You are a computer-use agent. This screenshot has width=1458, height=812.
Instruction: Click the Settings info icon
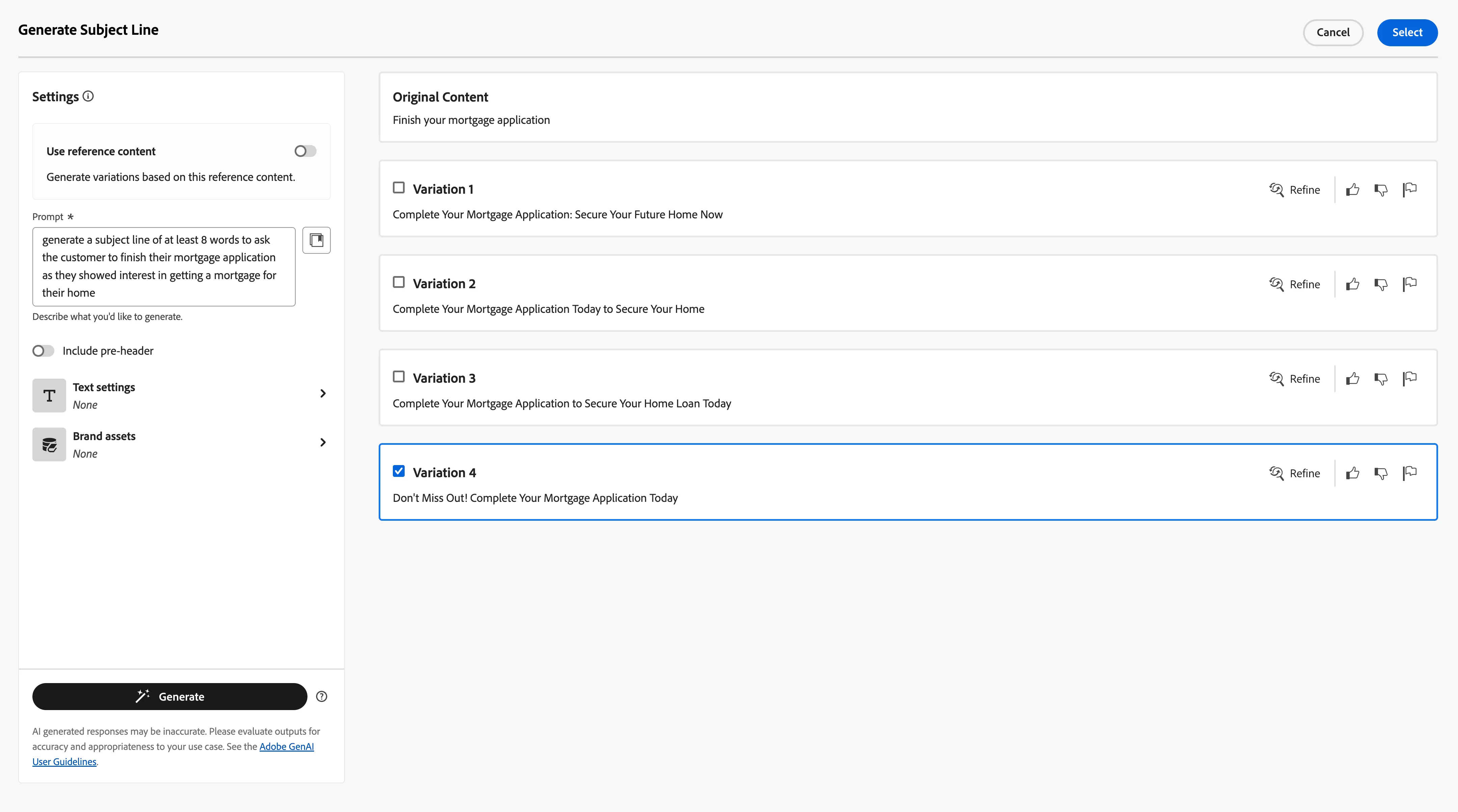[x=88, y=96]
